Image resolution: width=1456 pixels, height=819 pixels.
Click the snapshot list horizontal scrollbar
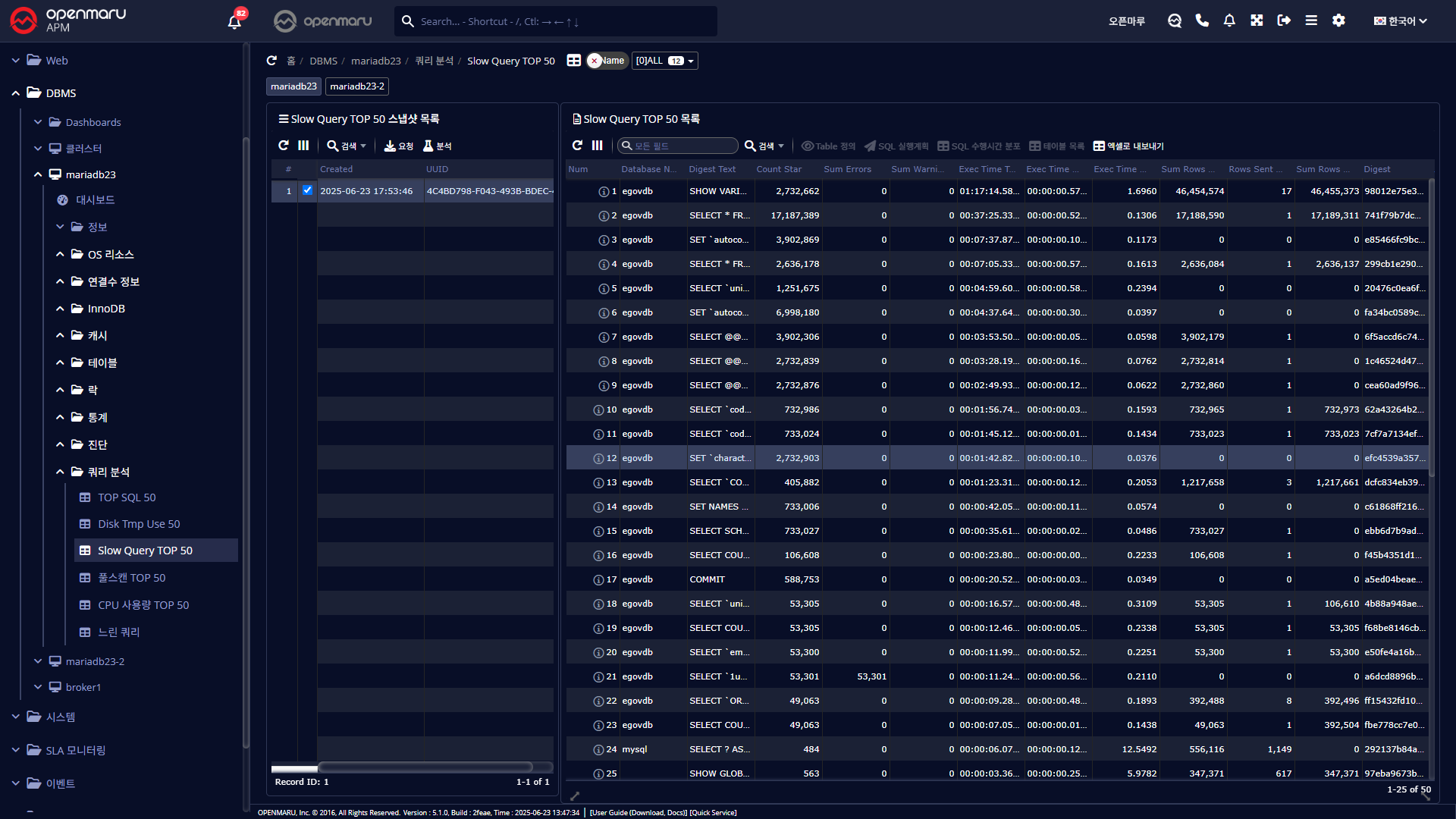[425, 767]
